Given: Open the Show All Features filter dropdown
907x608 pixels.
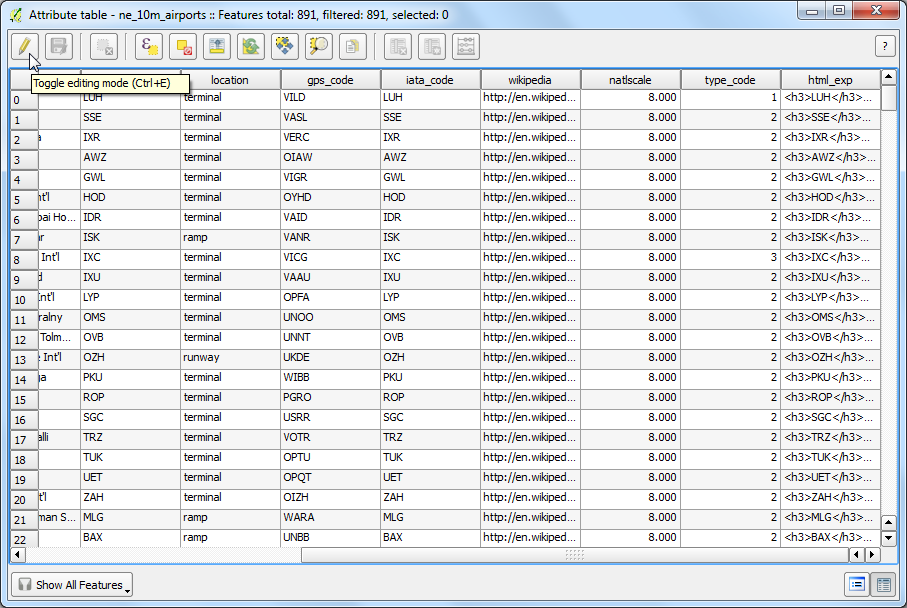Looking at the screenshot, I should click(x=72, y=585).
